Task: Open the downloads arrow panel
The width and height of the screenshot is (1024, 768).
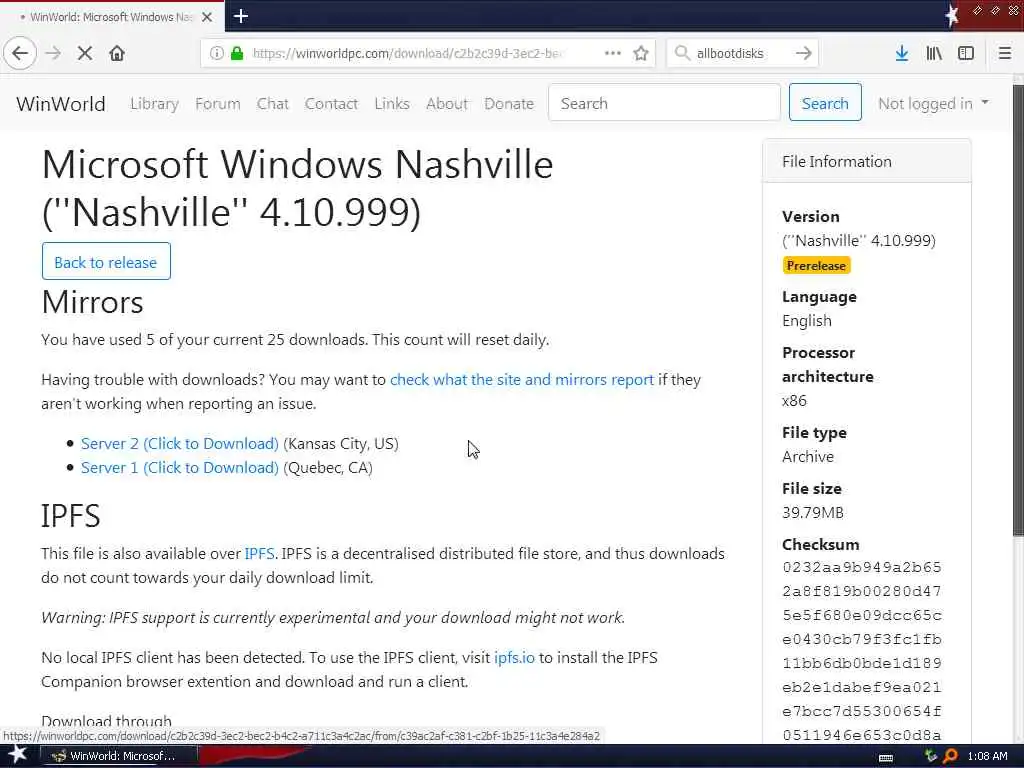Action: [x=902, y=53]
